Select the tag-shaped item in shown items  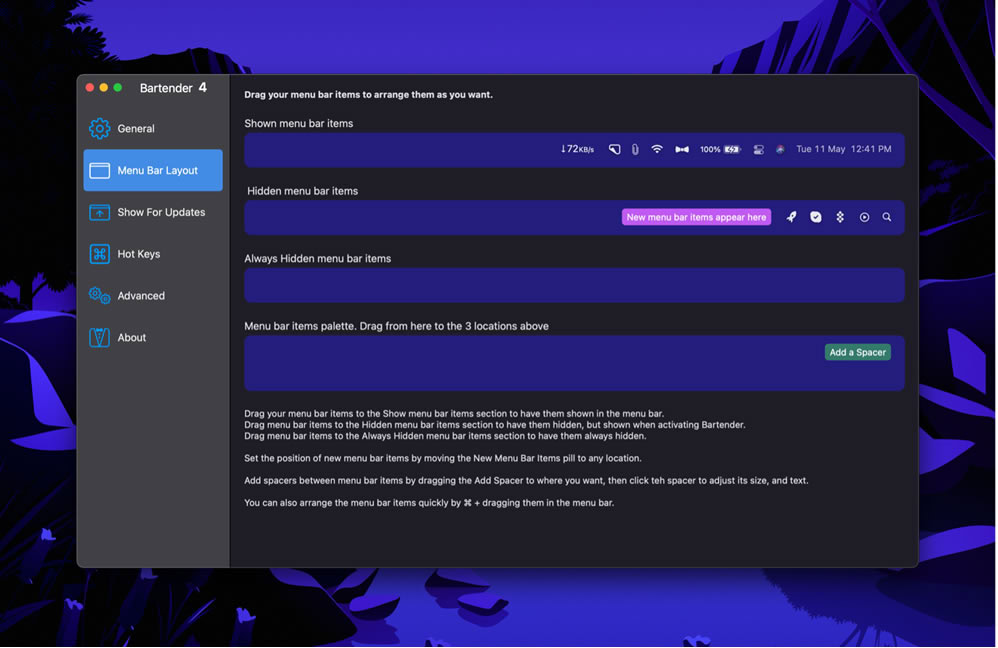[x=614, y=150]
